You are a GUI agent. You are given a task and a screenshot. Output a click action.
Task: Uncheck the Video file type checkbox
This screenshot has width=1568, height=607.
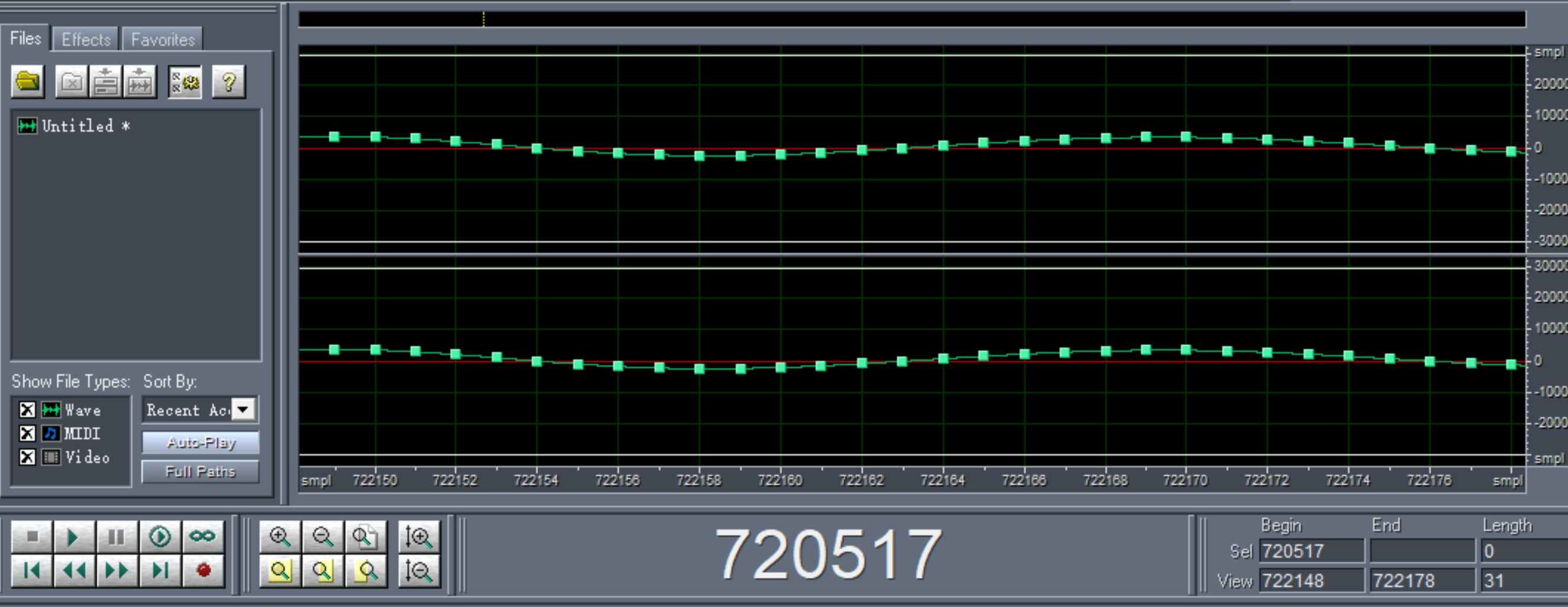[27, 457]
